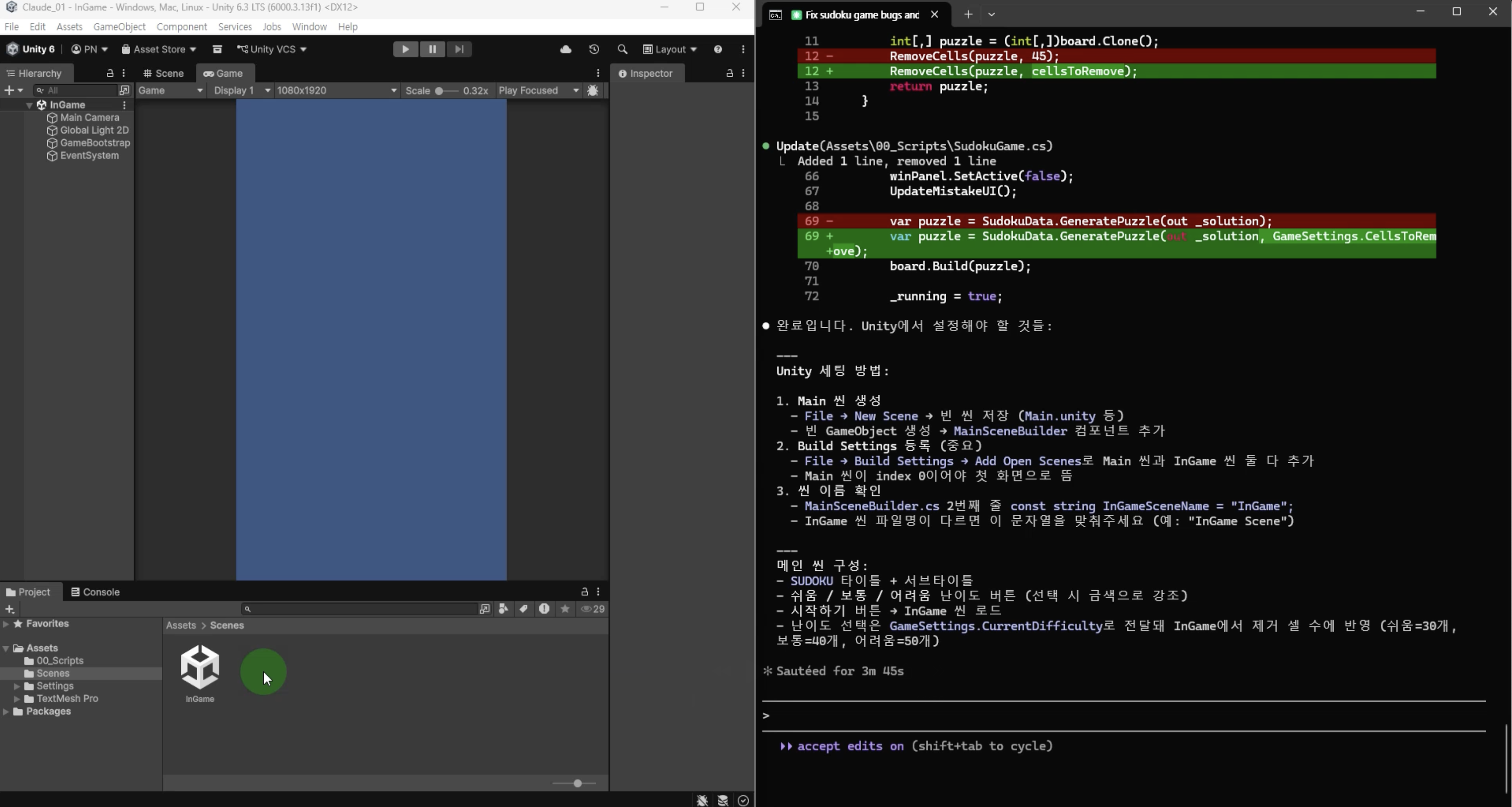
Task: Open the package manager box icon
Action: point(217,50)
